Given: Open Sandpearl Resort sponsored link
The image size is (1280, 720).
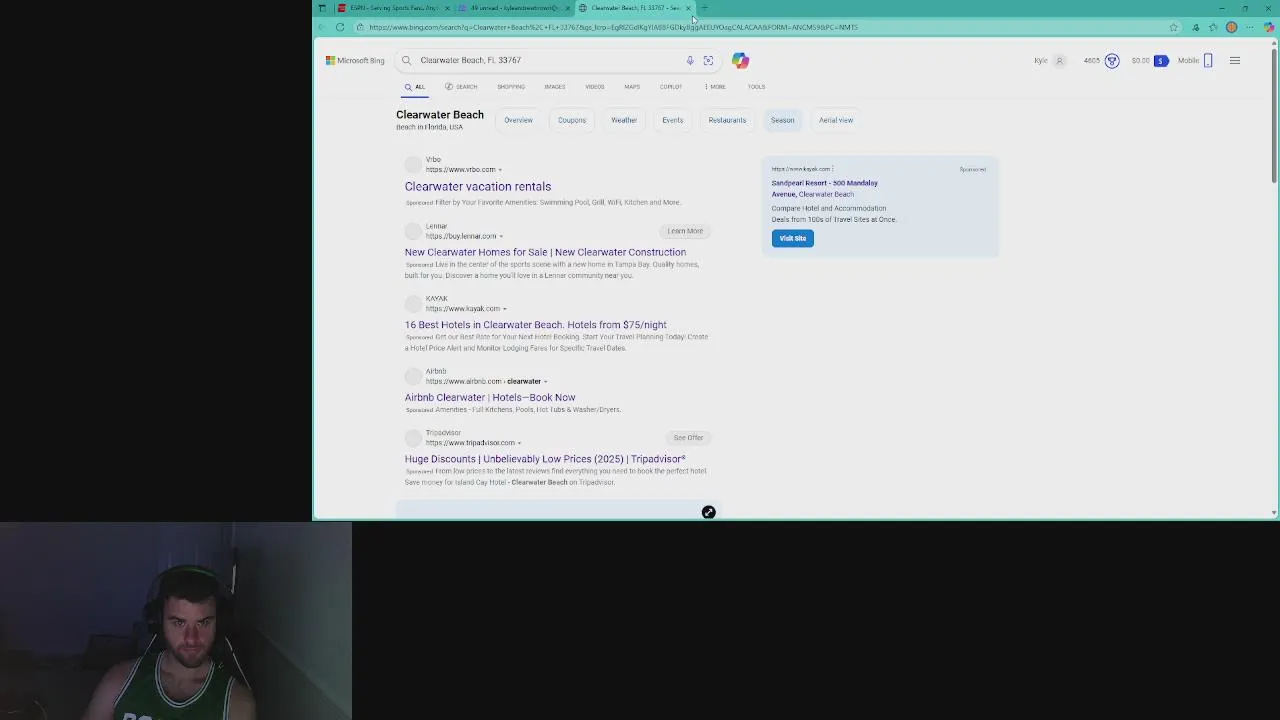Looking at the screenshot, I should click(824, 188).
